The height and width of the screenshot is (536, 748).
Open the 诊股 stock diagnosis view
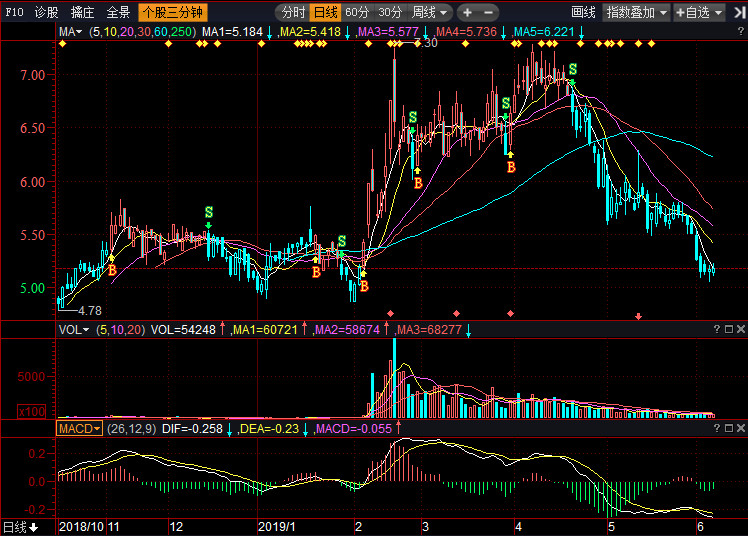point(47,12)
